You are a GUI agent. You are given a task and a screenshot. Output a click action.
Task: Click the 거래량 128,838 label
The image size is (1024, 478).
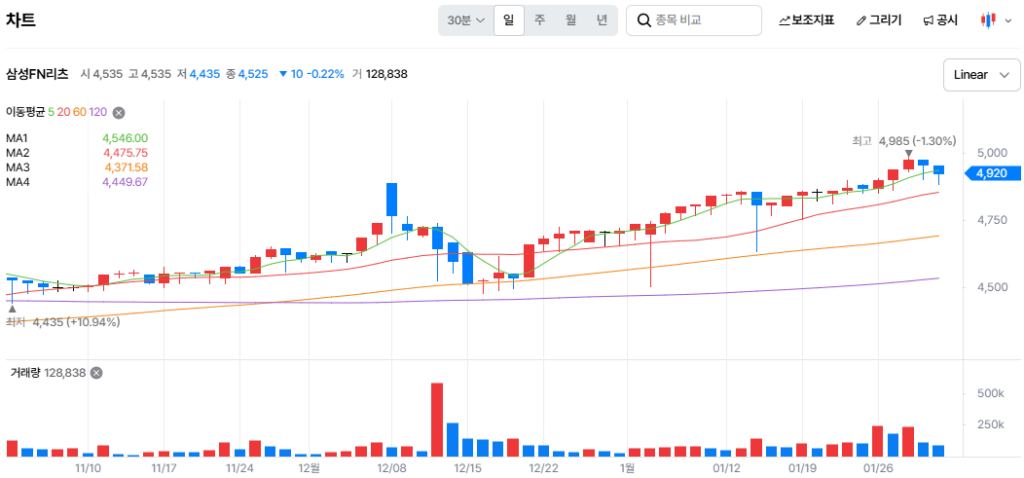click(x=48, y=373)
